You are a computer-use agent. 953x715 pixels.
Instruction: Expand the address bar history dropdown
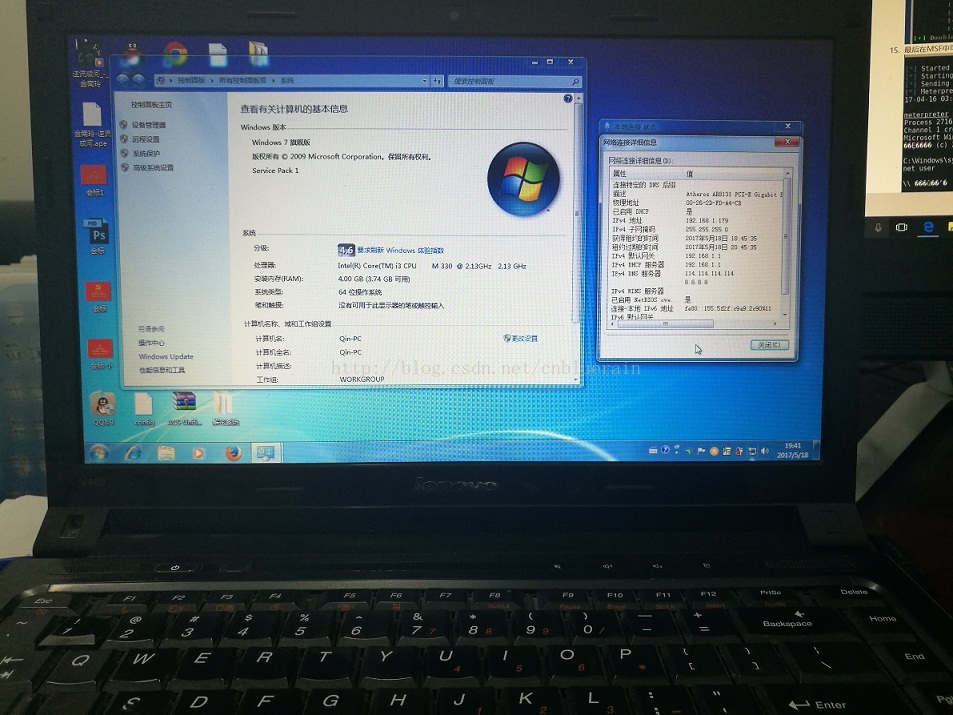point(425,81)
